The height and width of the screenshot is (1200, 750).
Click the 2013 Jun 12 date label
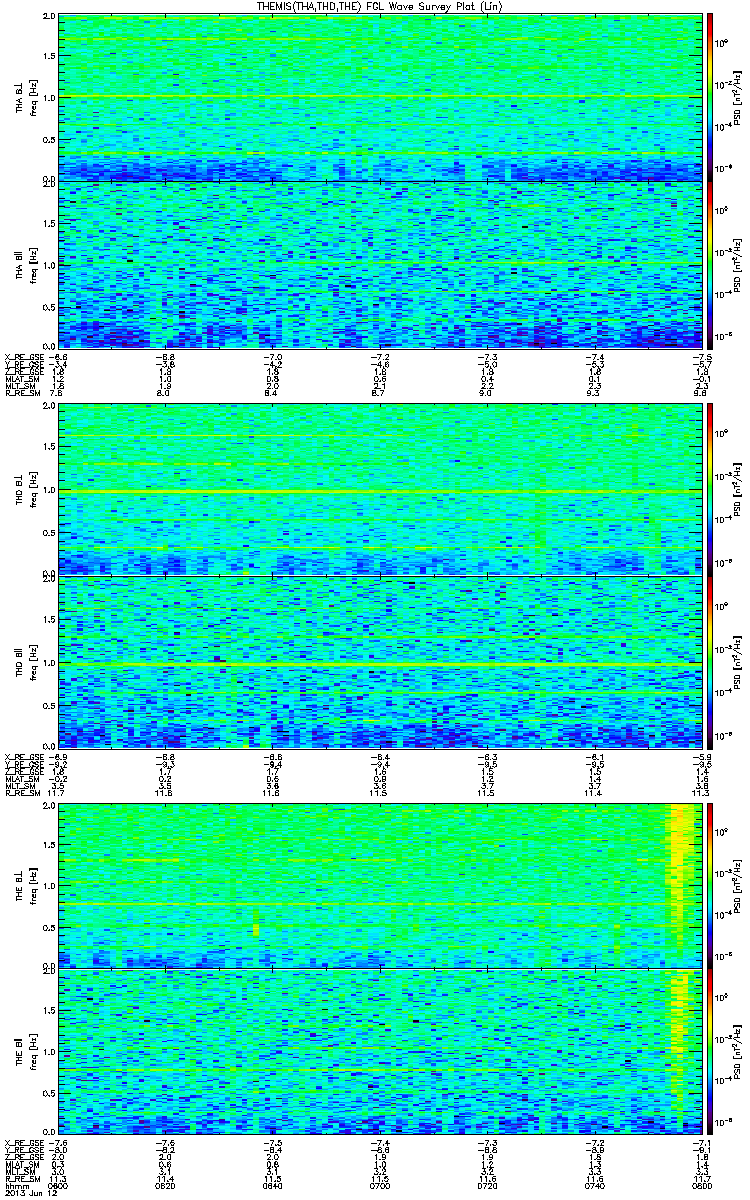(x=26, y=1195)
